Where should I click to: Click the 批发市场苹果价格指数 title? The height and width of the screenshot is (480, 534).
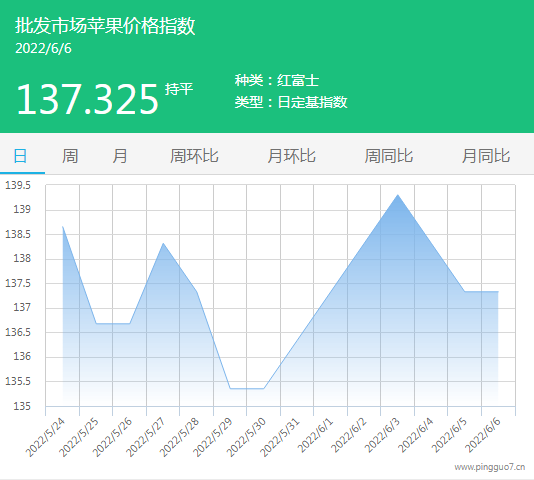[x=105, y=26]
